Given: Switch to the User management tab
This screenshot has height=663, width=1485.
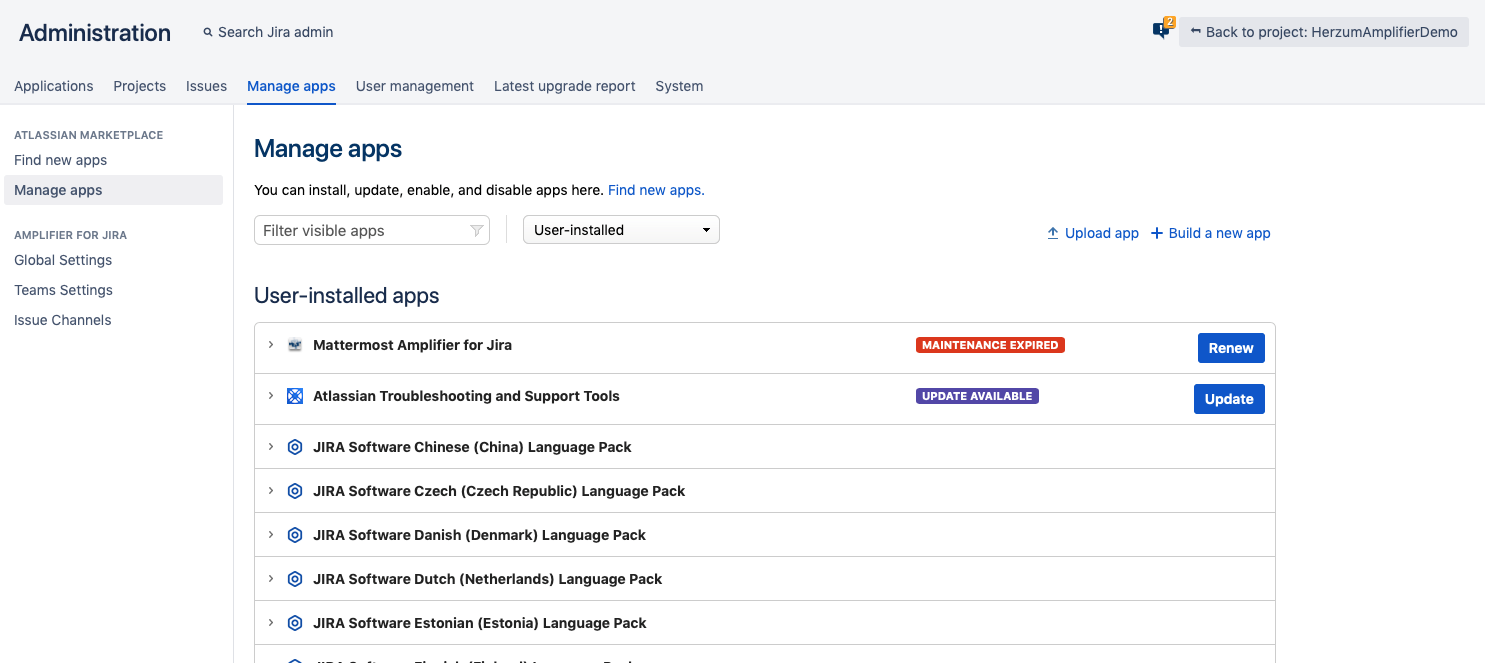Looking at the screenshot, I should pos(414,86).
